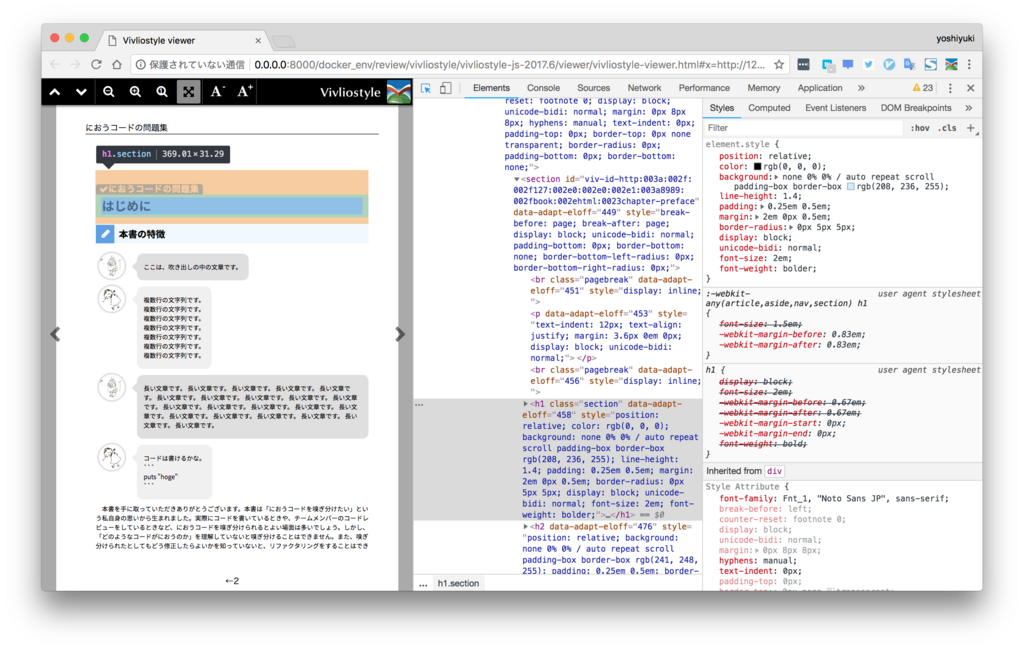Screen dimensions: 1024x650
Task: Switch to the Elements tab
Action: coord(491,88)
